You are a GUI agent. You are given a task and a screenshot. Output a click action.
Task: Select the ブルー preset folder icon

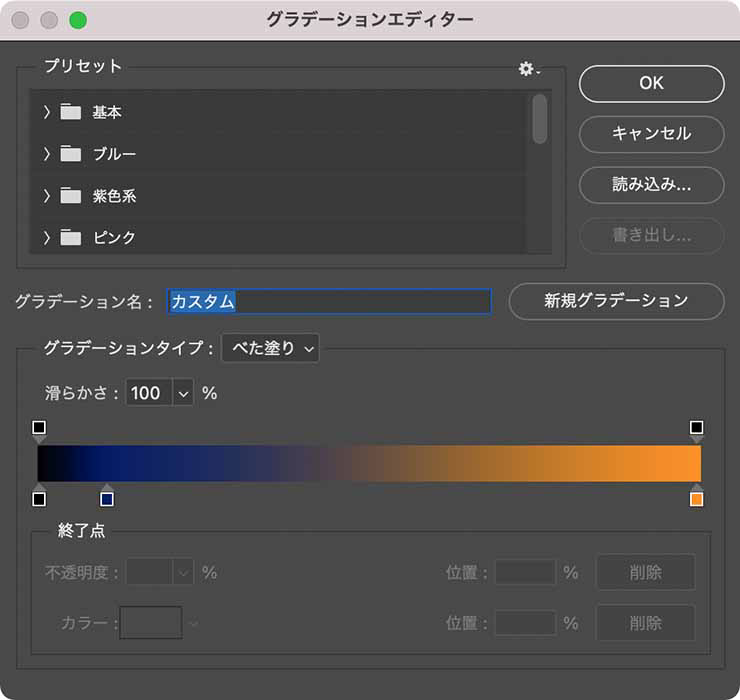click(x=70, y=154)
